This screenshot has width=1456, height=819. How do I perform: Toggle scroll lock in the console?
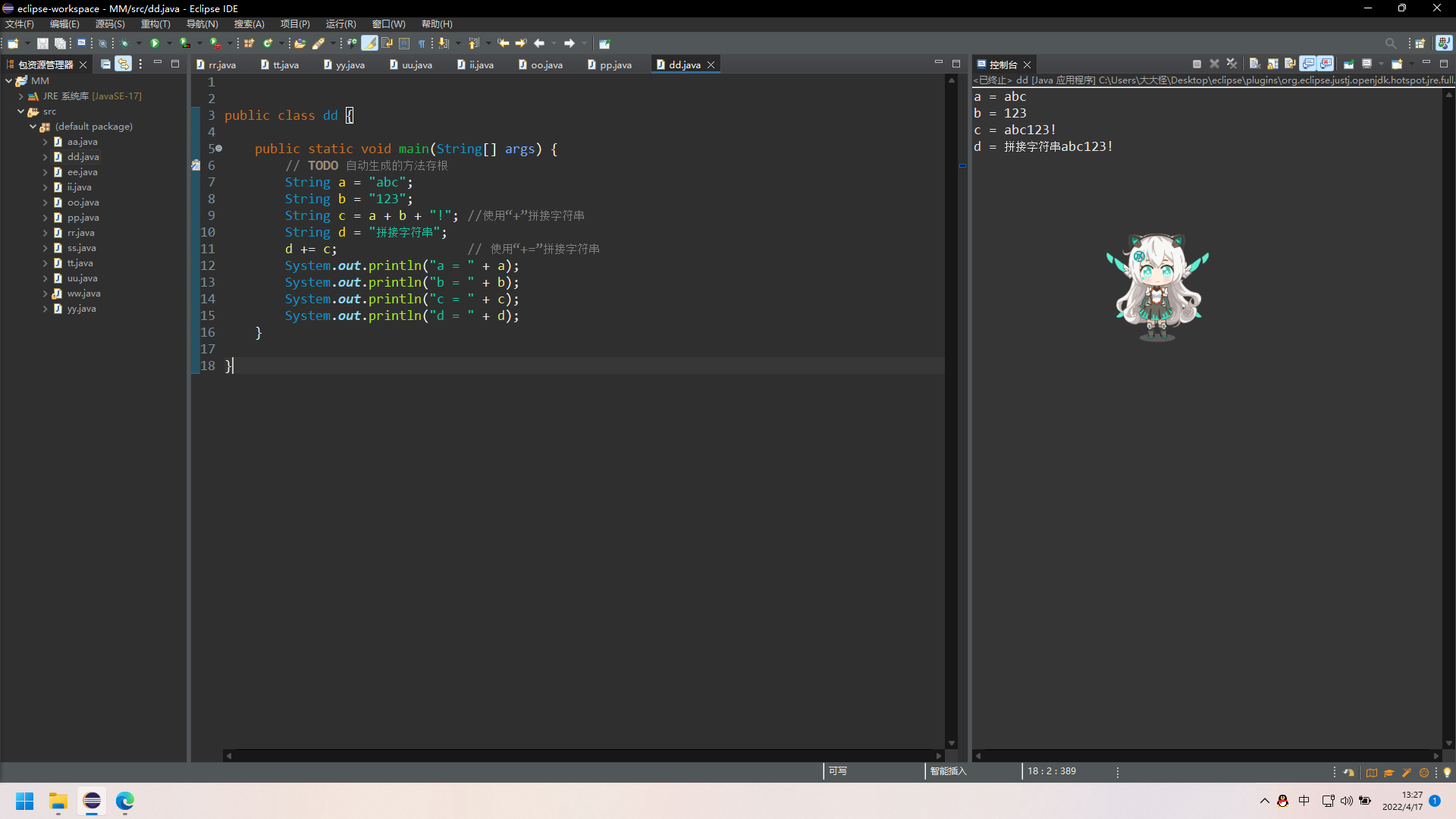click(x=1272, y=64)
